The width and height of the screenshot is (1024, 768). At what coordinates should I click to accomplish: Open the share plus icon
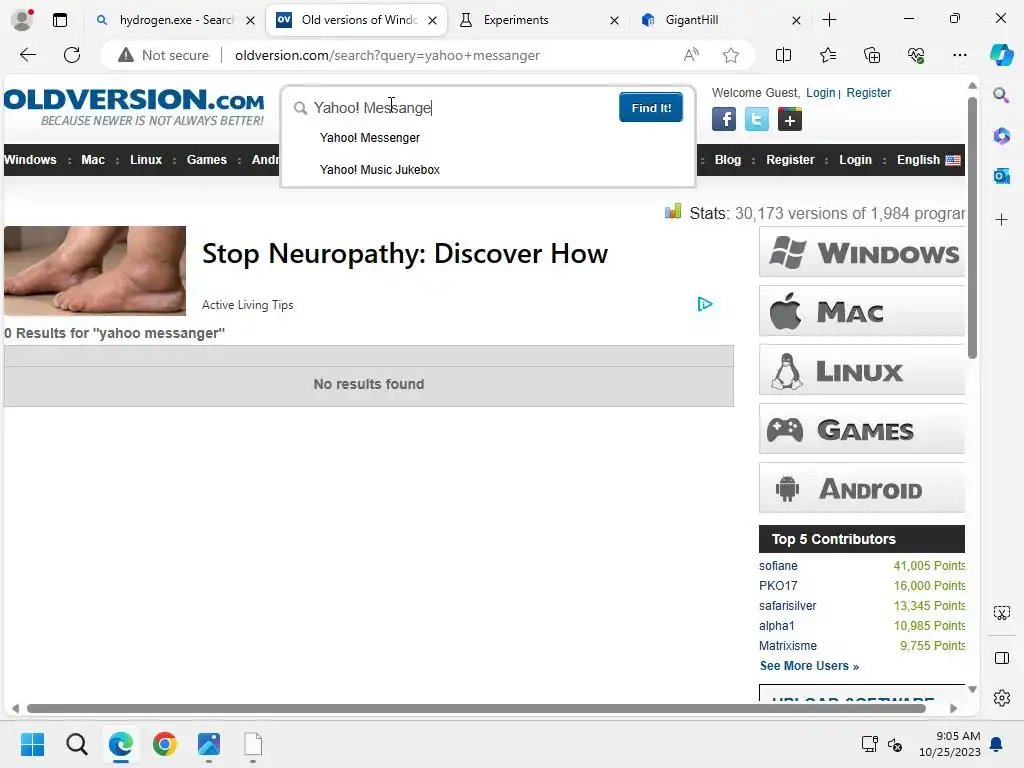(790, 120)
